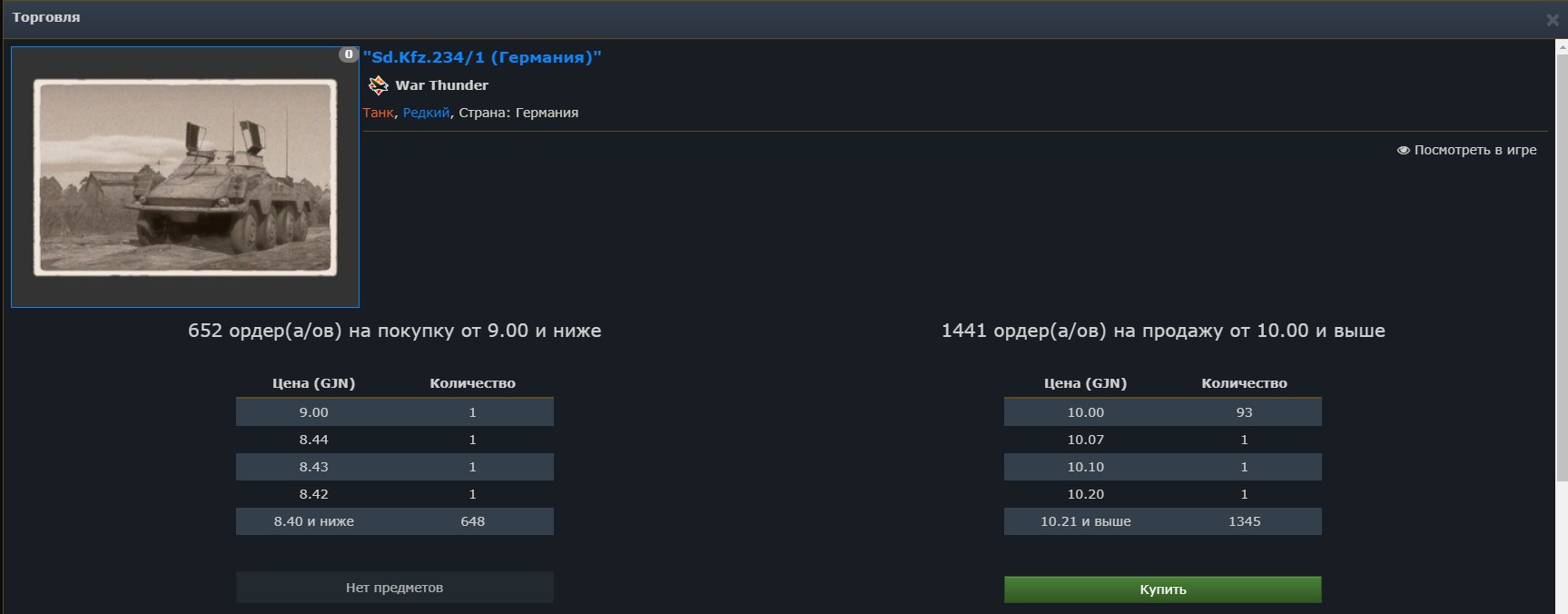Select the Танк tag
This screenshot has height=614, width=1568.
(x=378, y=113)
